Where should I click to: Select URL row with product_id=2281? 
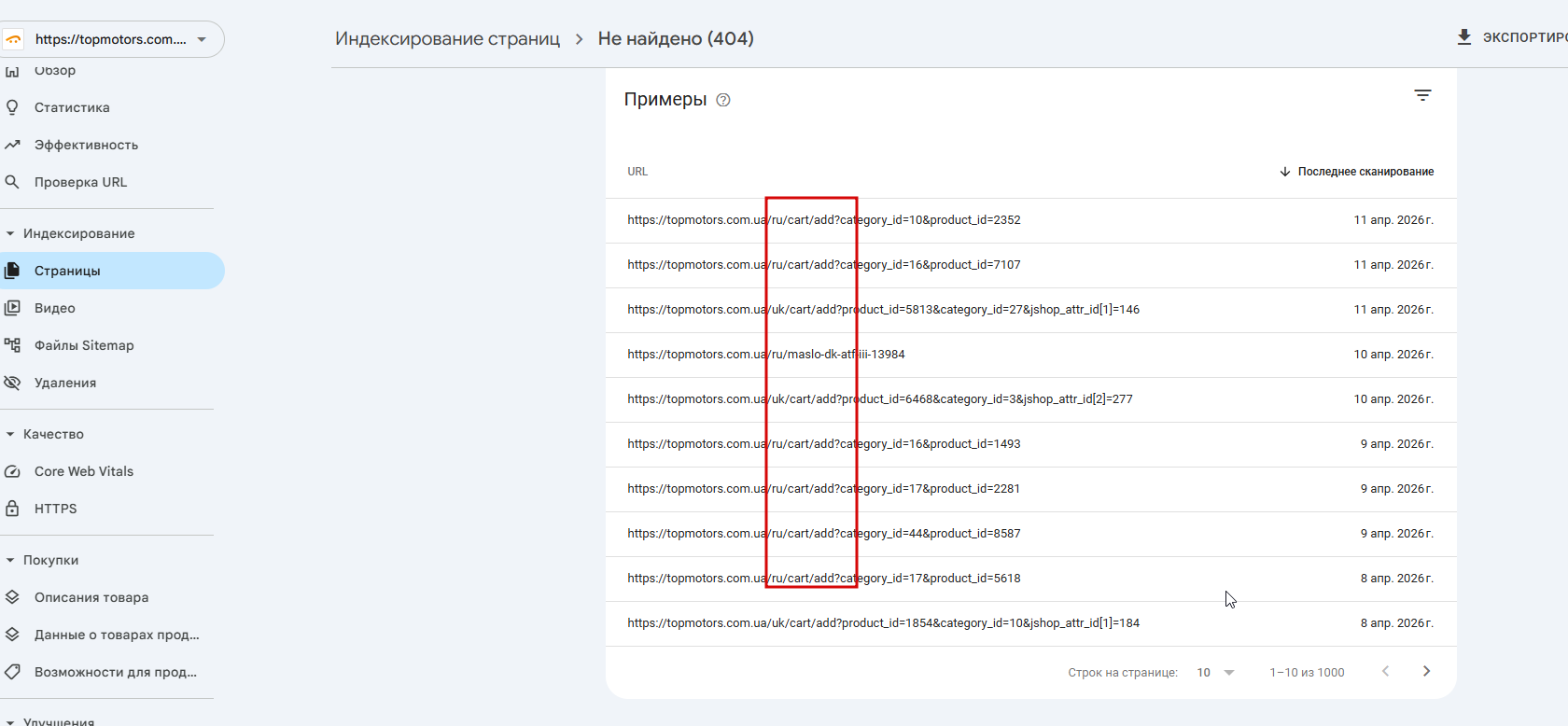[x=1030, y=489]
